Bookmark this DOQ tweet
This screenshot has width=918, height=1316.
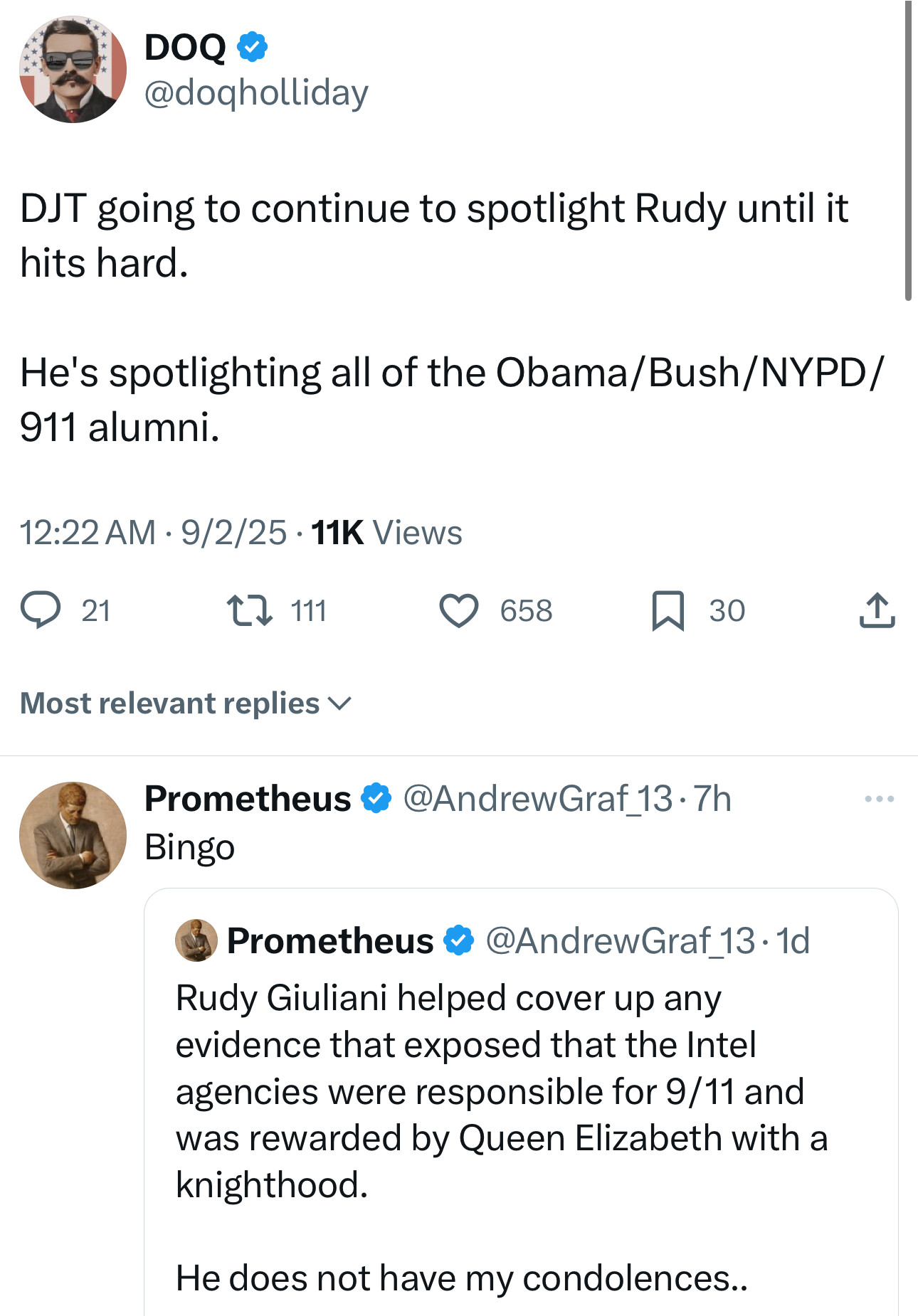668,611
